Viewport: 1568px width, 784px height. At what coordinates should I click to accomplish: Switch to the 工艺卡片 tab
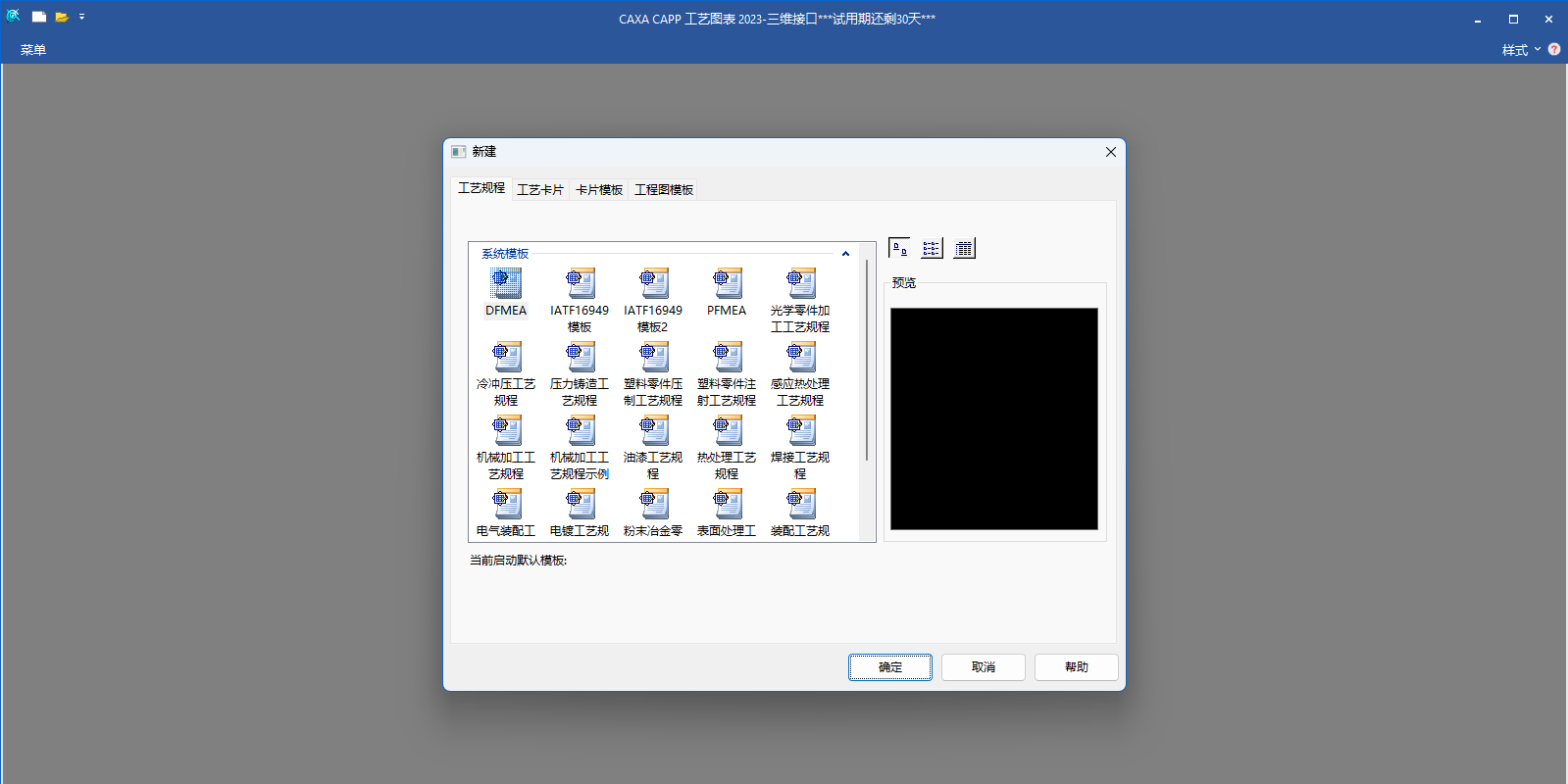[x=540, y=189]
